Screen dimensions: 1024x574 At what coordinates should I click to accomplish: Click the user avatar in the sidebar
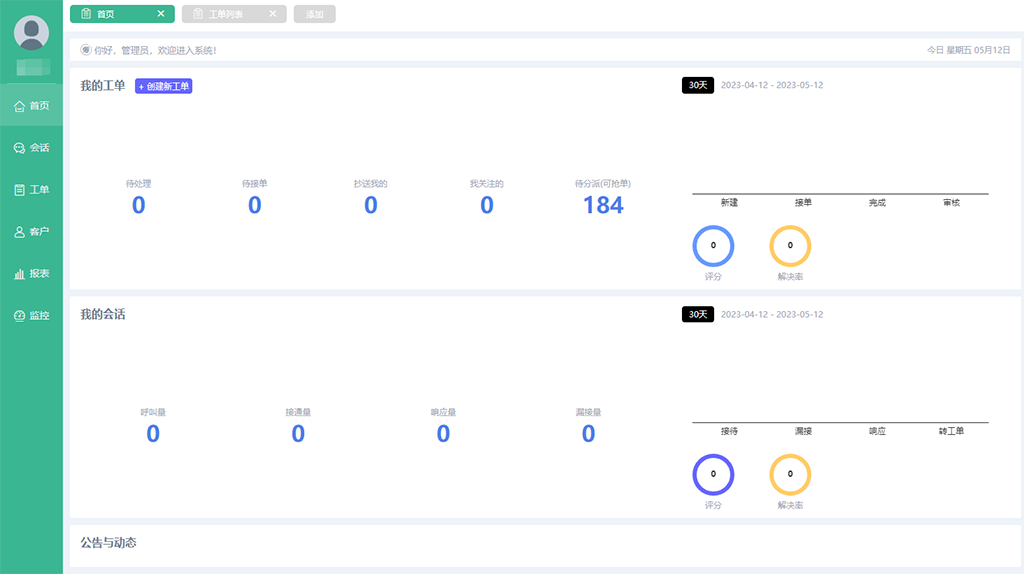(31, 32)
